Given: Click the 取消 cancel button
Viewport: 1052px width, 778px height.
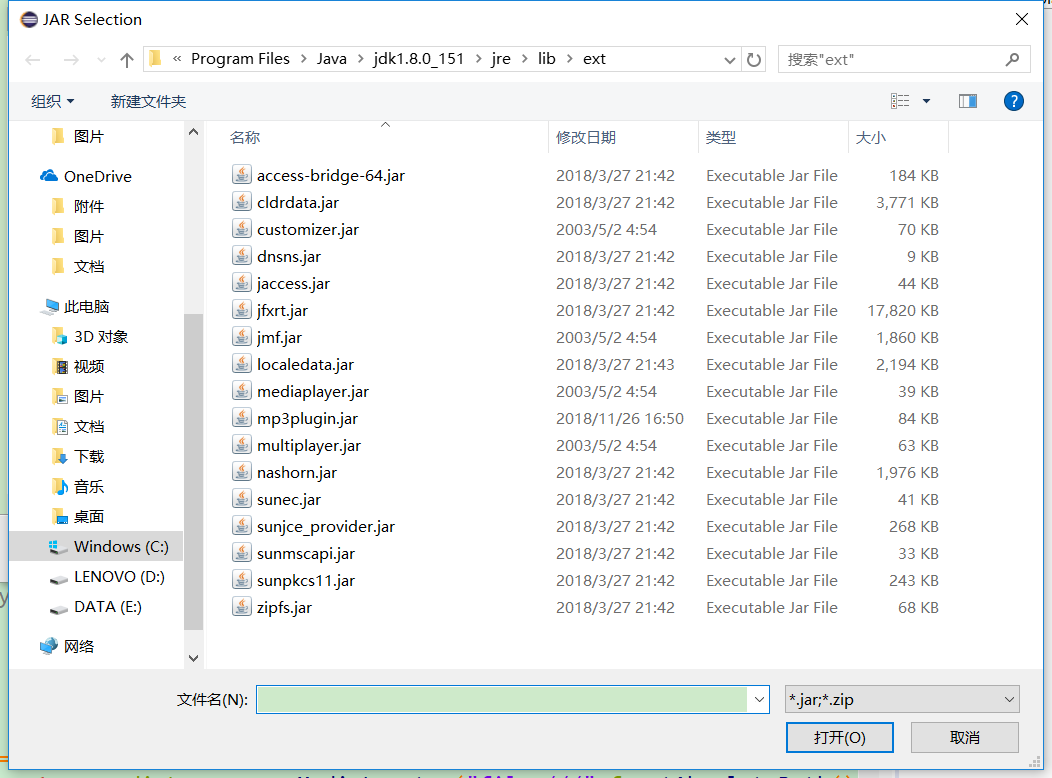Looking at the screenshot, I should [x=964, y=737].
